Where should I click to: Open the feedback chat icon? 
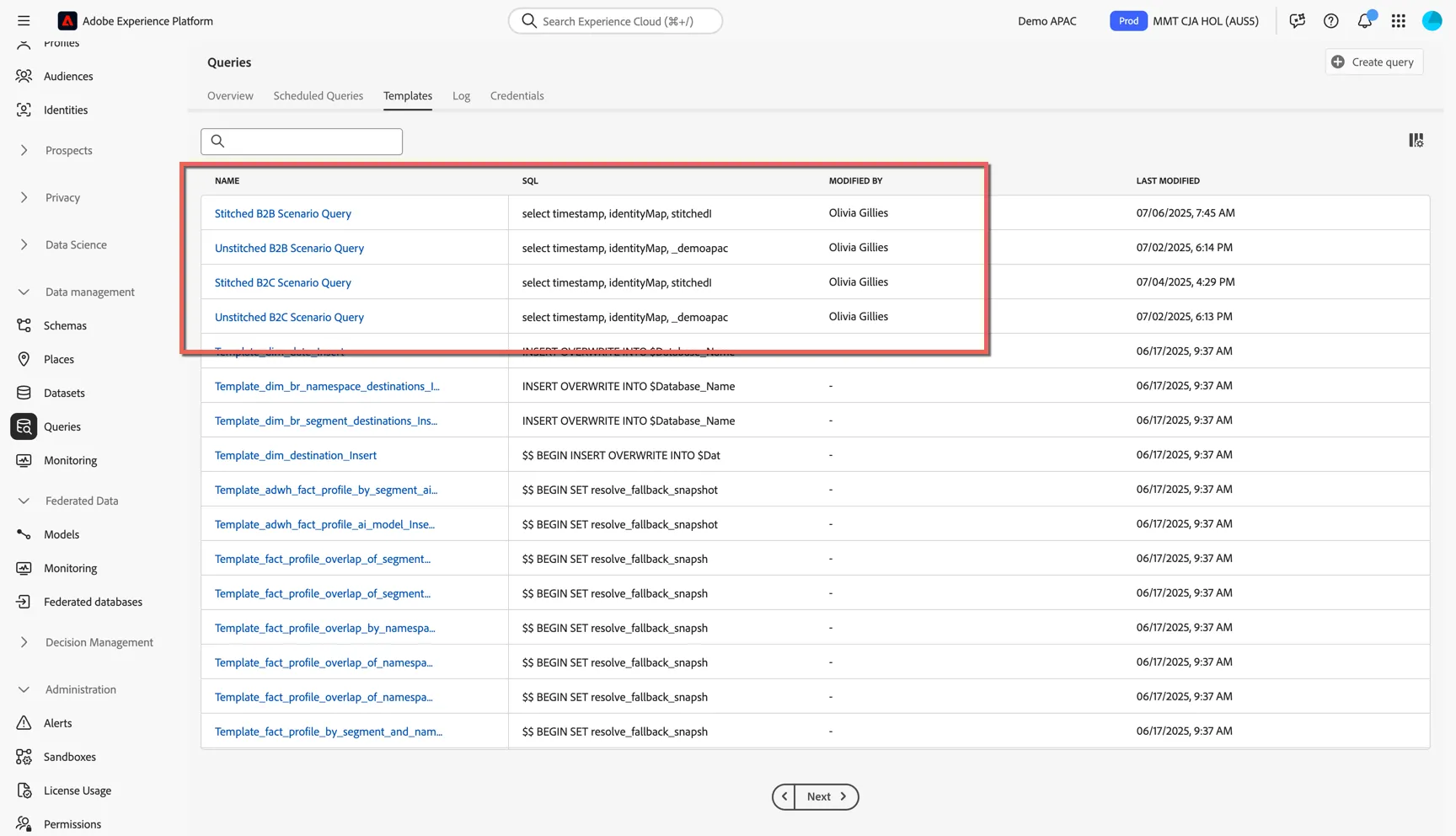[1297, 21]
